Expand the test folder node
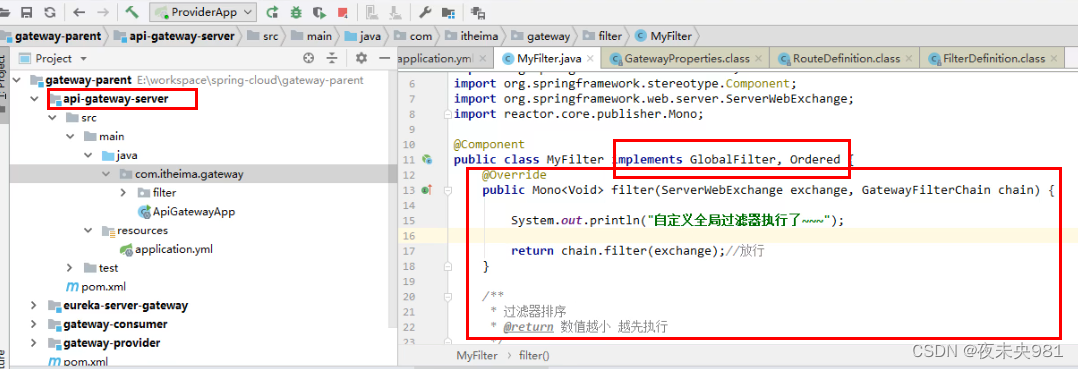The height and width of the screenshot is (369, 1078). click(70, 267)
